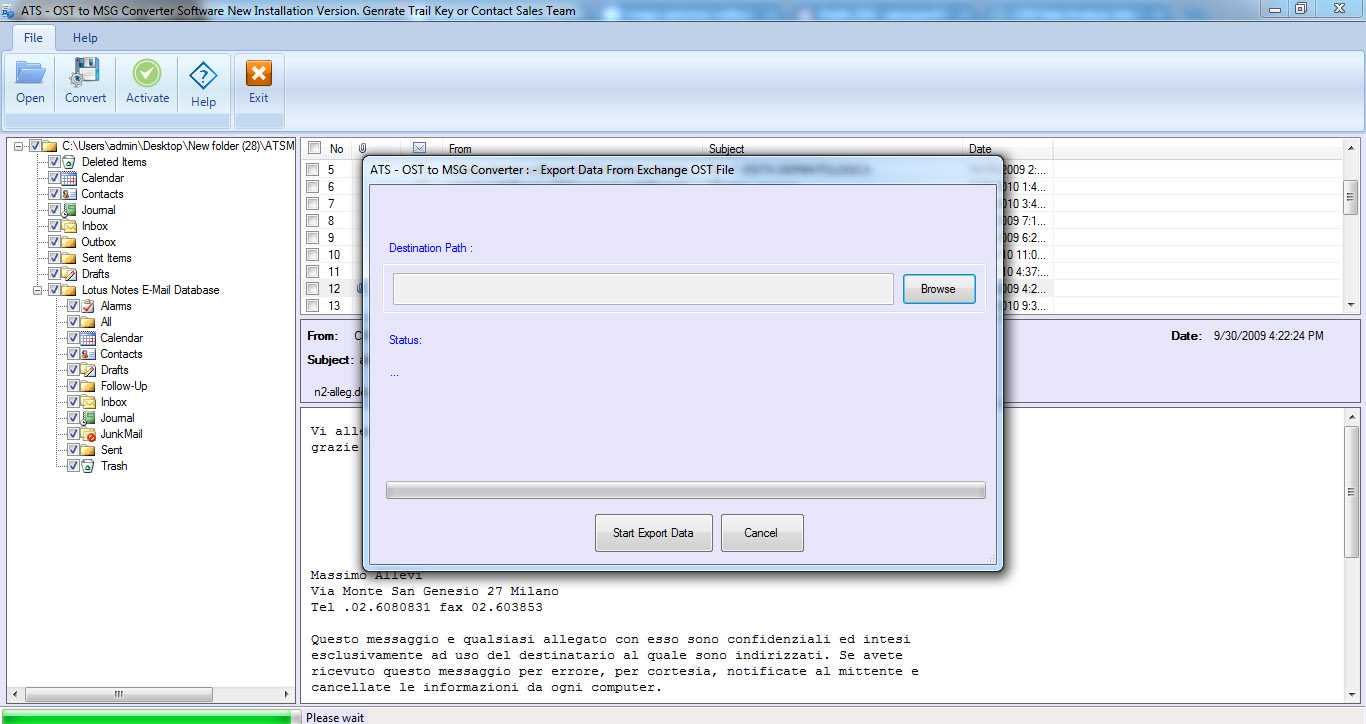Click the Help question mark icon
This screenshot has height=724, width=1366.
pyautogui.click(x=203, y=76)
